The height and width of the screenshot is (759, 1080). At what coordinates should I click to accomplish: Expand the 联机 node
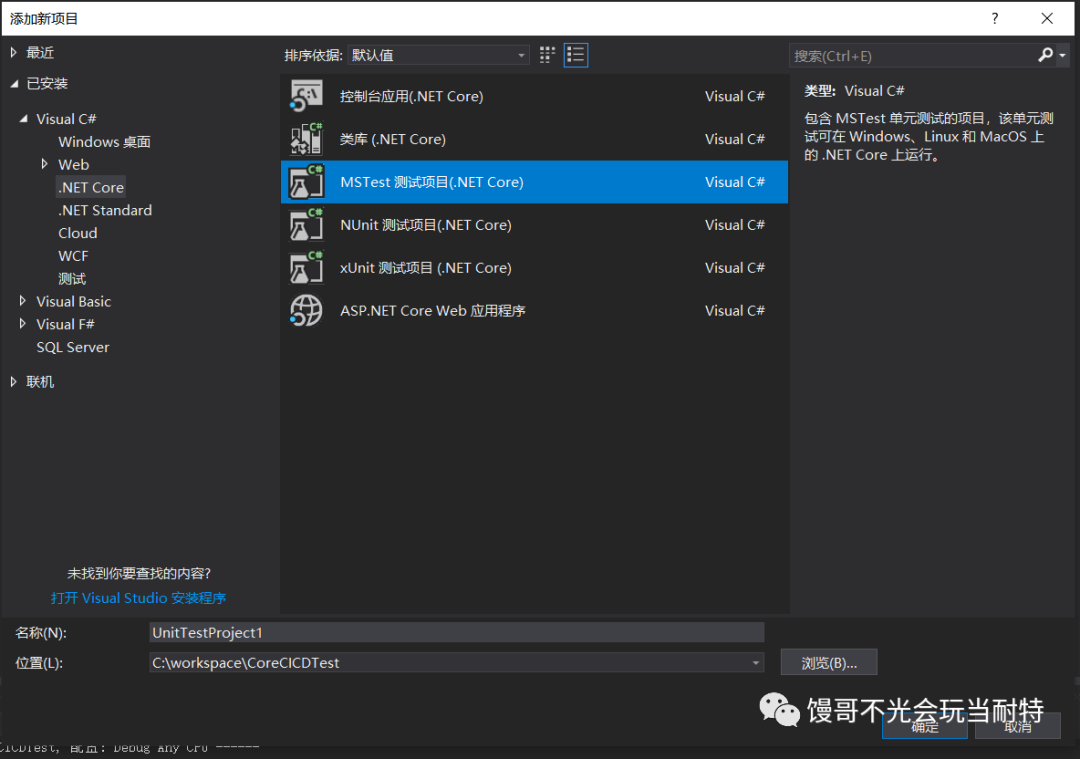[13, 382]
